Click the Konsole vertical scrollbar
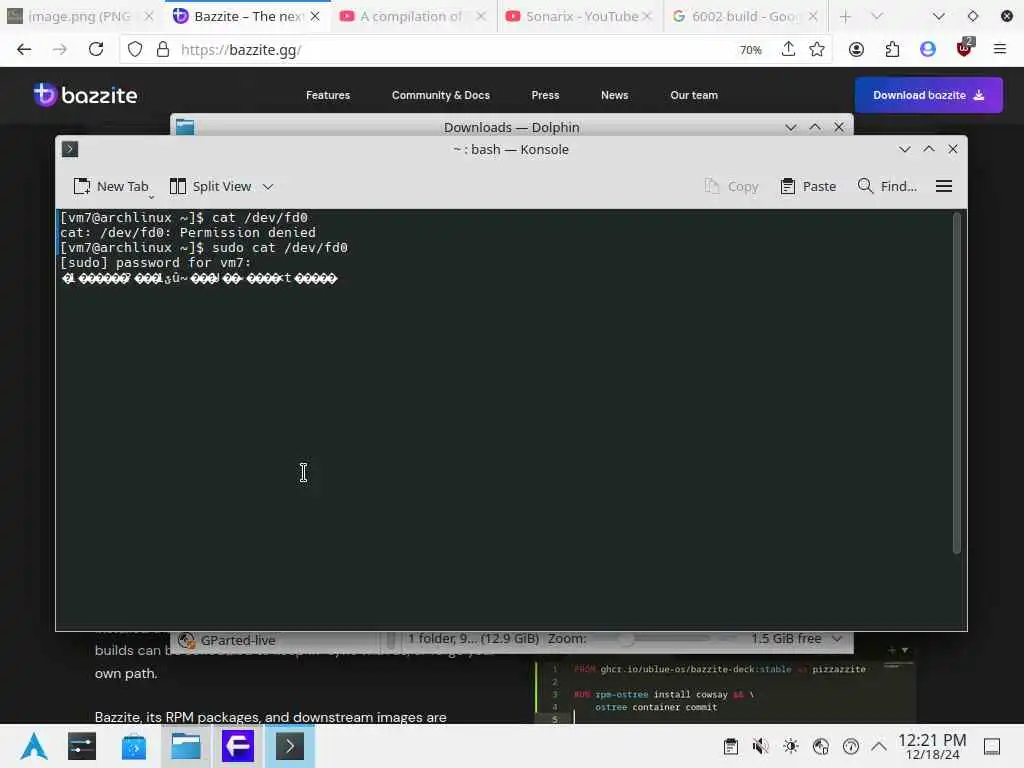This screenshot has width=1024, height=768. click(957, 383)
